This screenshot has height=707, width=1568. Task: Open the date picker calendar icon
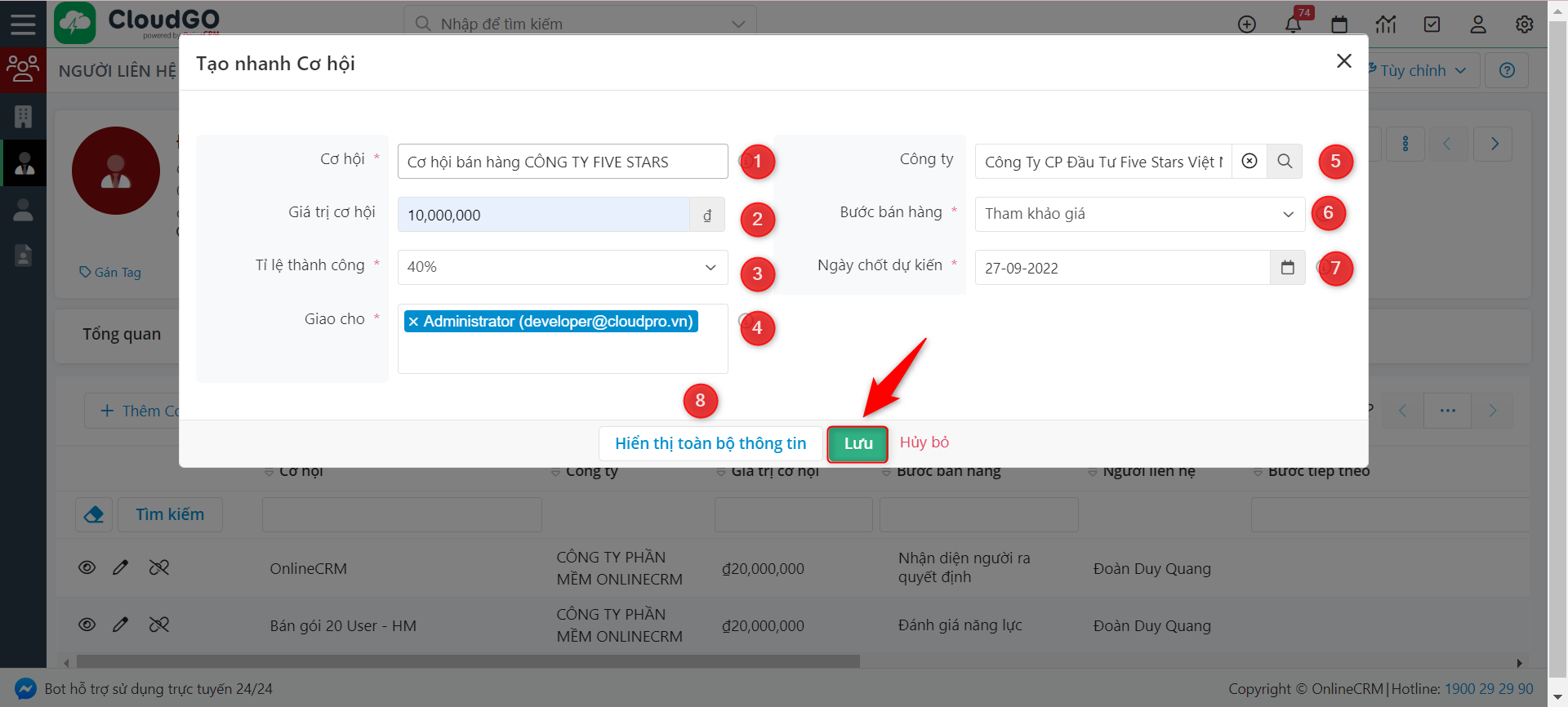pos(1288,268)
